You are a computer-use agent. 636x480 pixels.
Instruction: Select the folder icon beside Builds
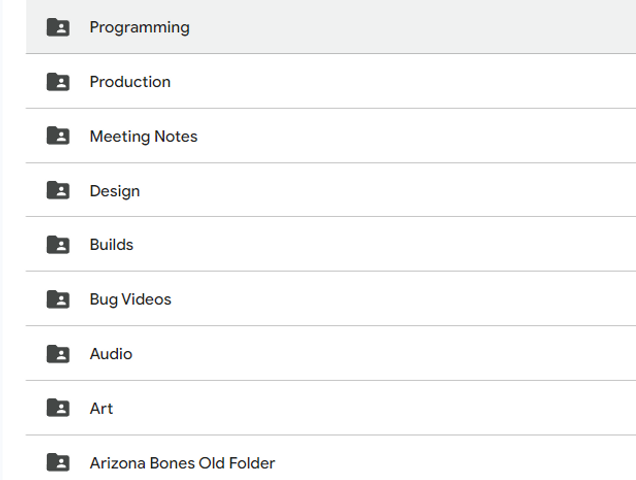coord(58,245)
